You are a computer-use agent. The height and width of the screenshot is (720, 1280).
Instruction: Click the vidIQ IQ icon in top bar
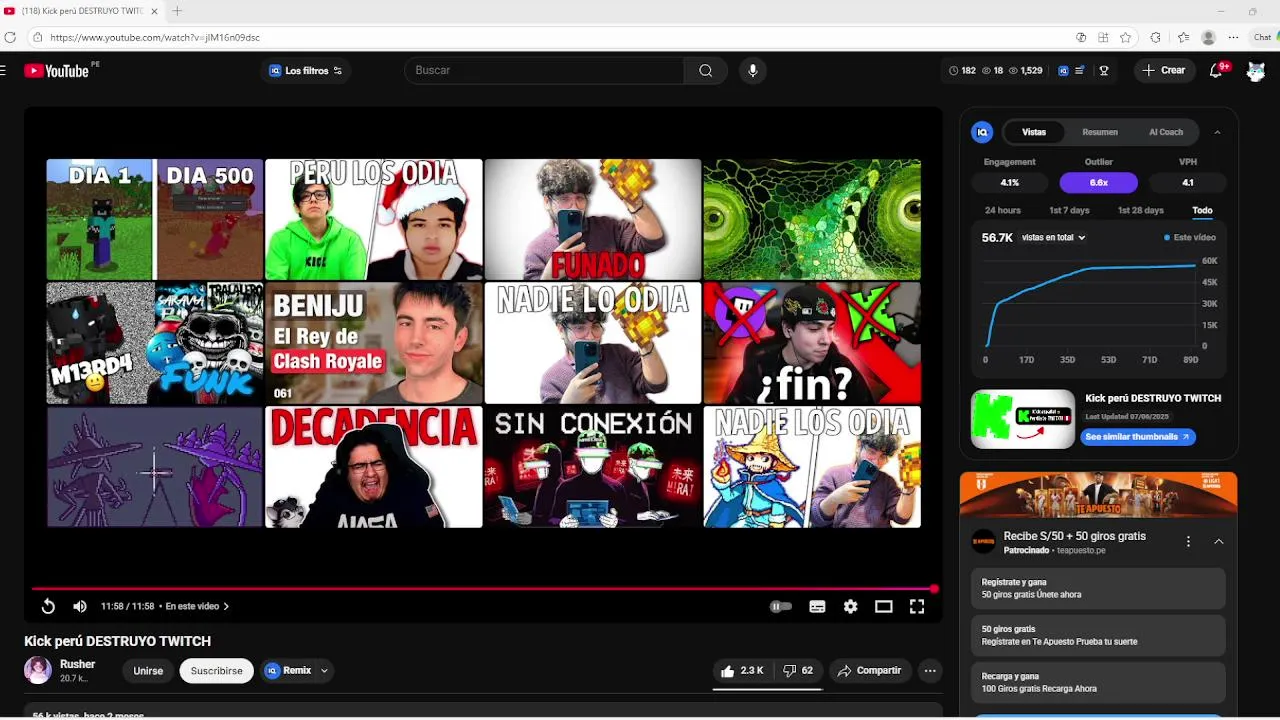point(1063,71)
